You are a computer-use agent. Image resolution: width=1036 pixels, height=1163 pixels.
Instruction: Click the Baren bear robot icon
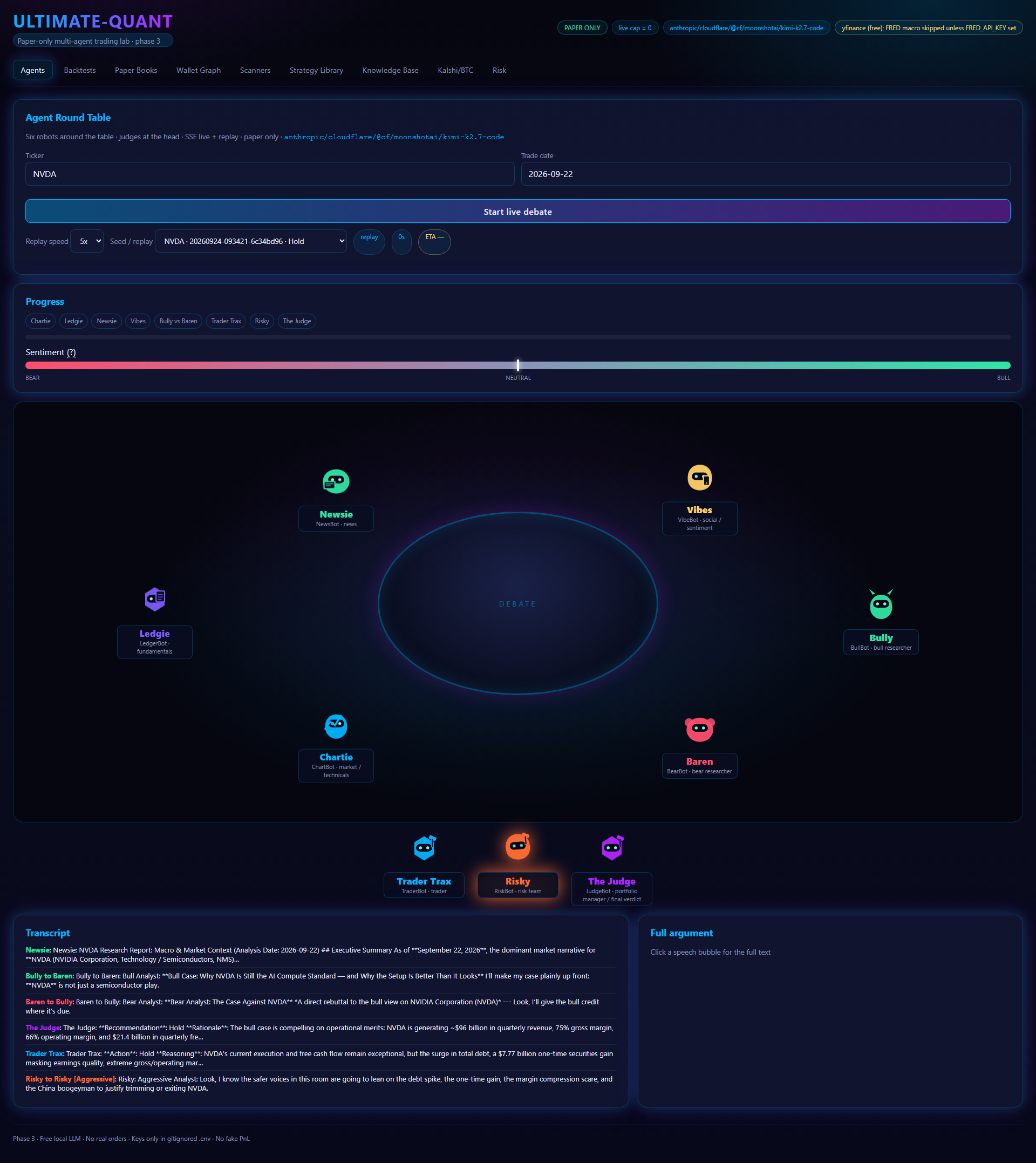(699, 729)
